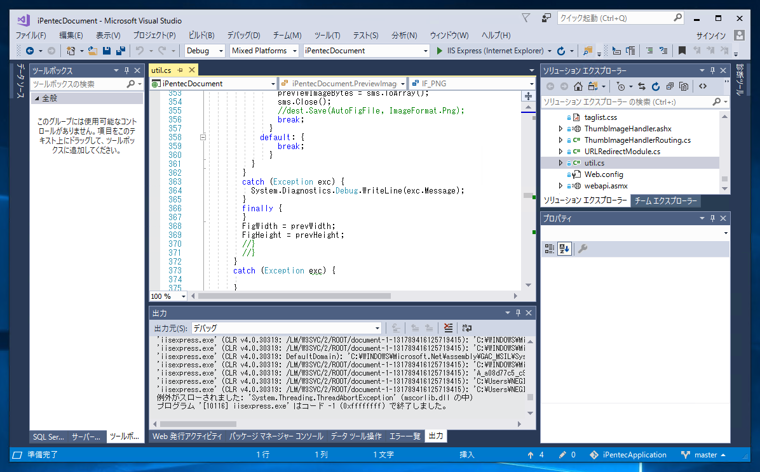This screenshot has height=472, width=760.
Task: Click the alphabetical sort icon in Properties panel
Action: point(564,249)
